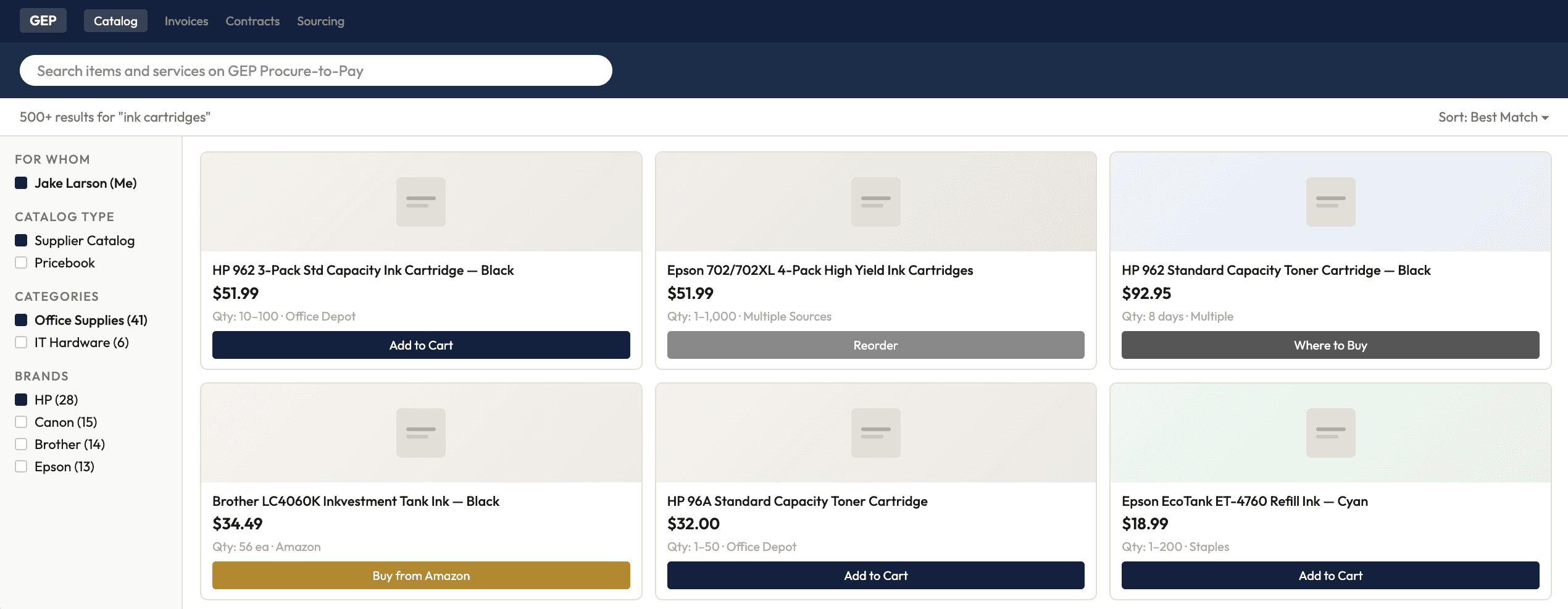This screenshot has height=609, width=1568.
Task: Click the 500+ results for "ink cartridges" text
Action: (115, 117)
